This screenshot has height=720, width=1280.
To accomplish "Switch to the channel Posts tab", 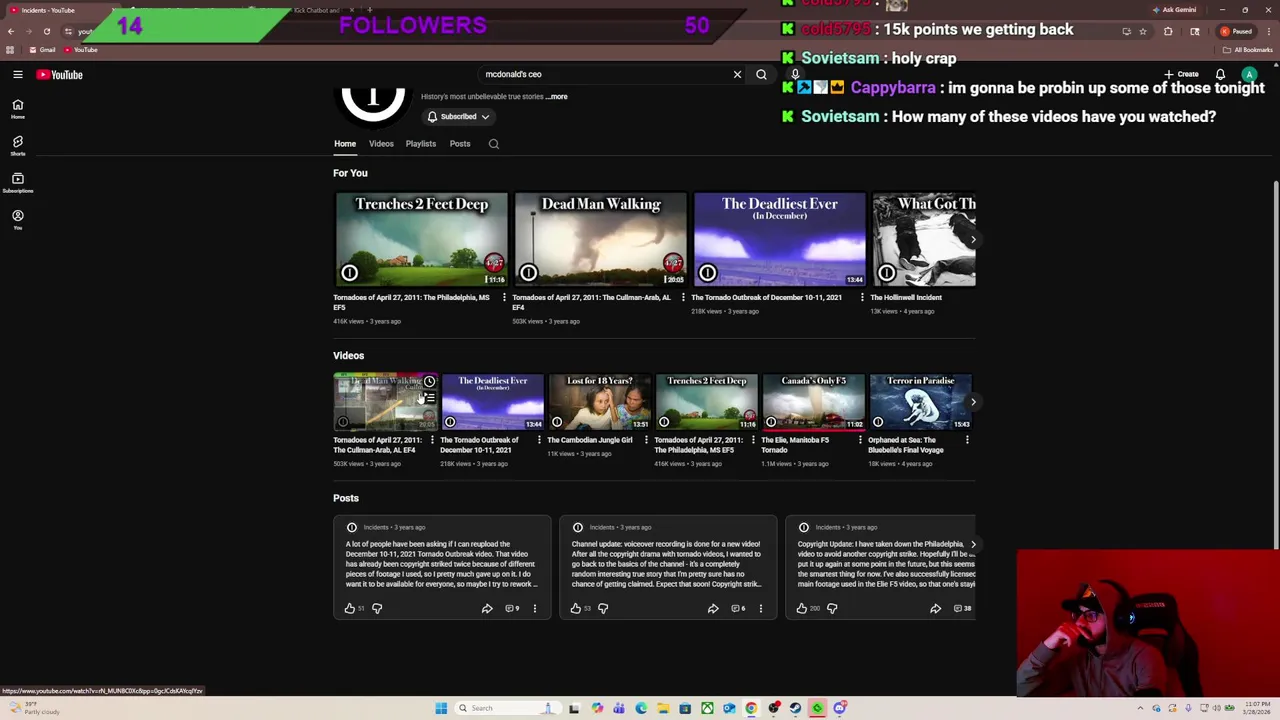I will pyautogui.click(x=460, y=144).
